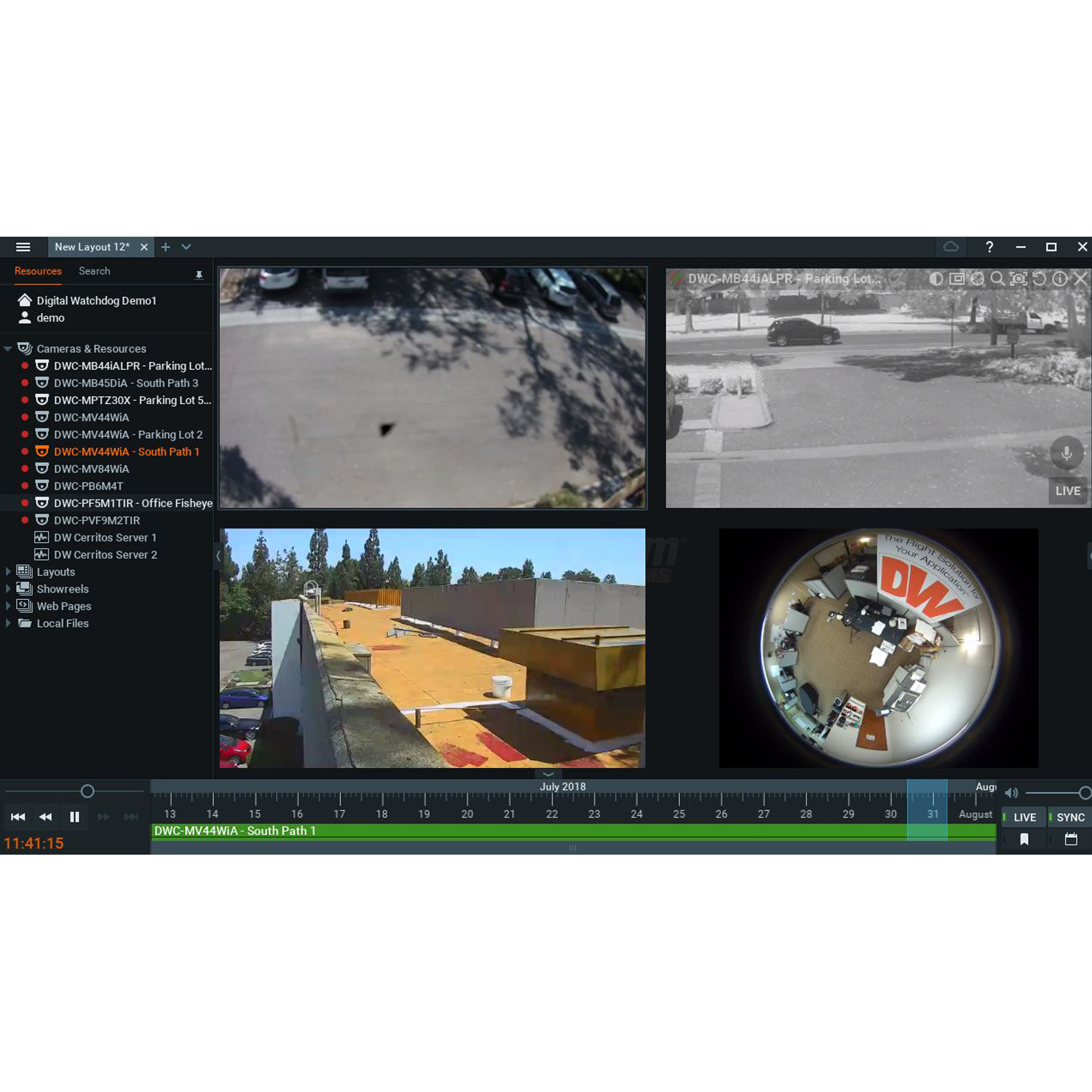
Task: Take a screenshot with the camera icon
Action: [1018, 279]
